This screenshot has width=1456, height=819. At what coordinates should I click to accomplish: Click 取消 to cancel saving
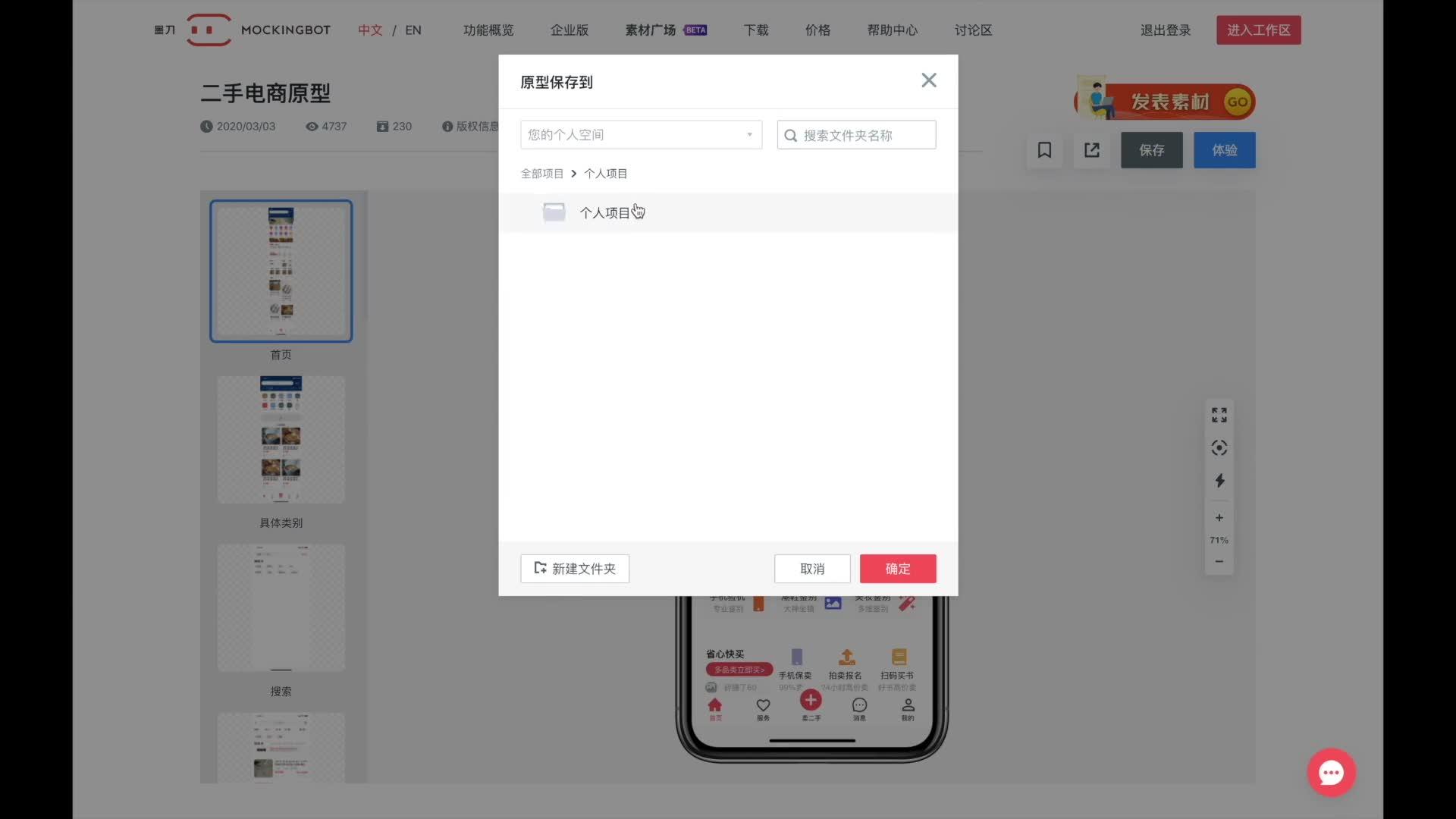click(812, 569)
